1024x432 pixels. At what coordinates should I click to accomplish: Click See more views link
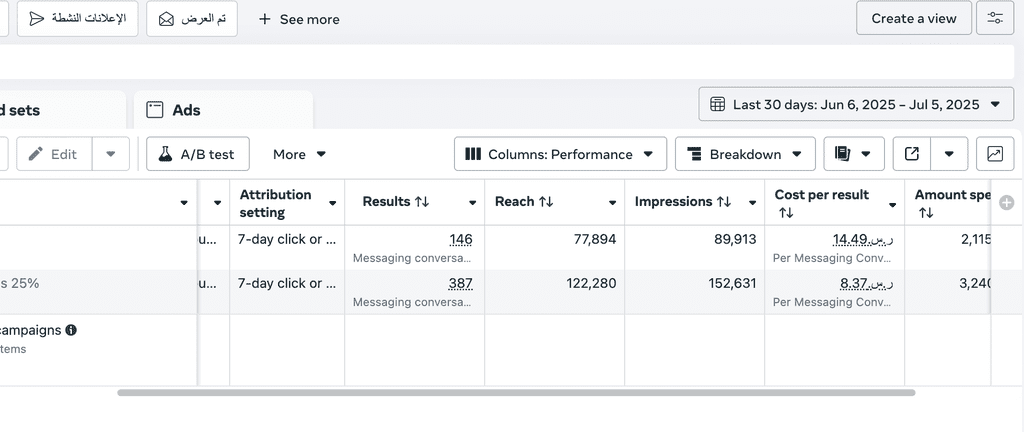[x=299, y=20]
